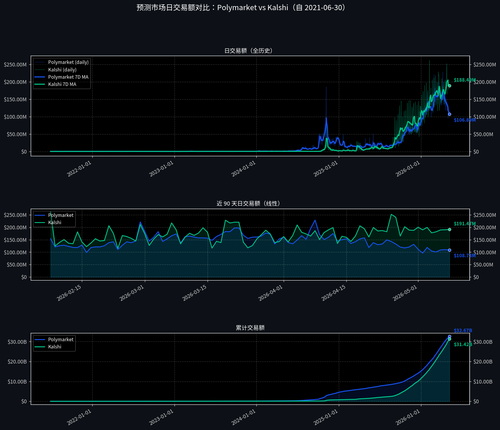Click right-axis '$150.00M' on full-history chart
The height and width of the screenshot is (430, 500).
click(485, 99)
